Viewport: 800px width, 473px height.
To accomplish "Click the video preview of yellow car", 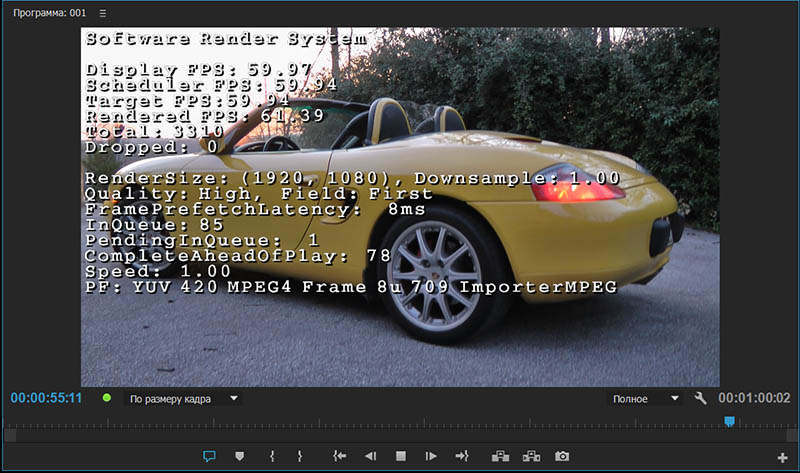I will [x=401, y=207].
